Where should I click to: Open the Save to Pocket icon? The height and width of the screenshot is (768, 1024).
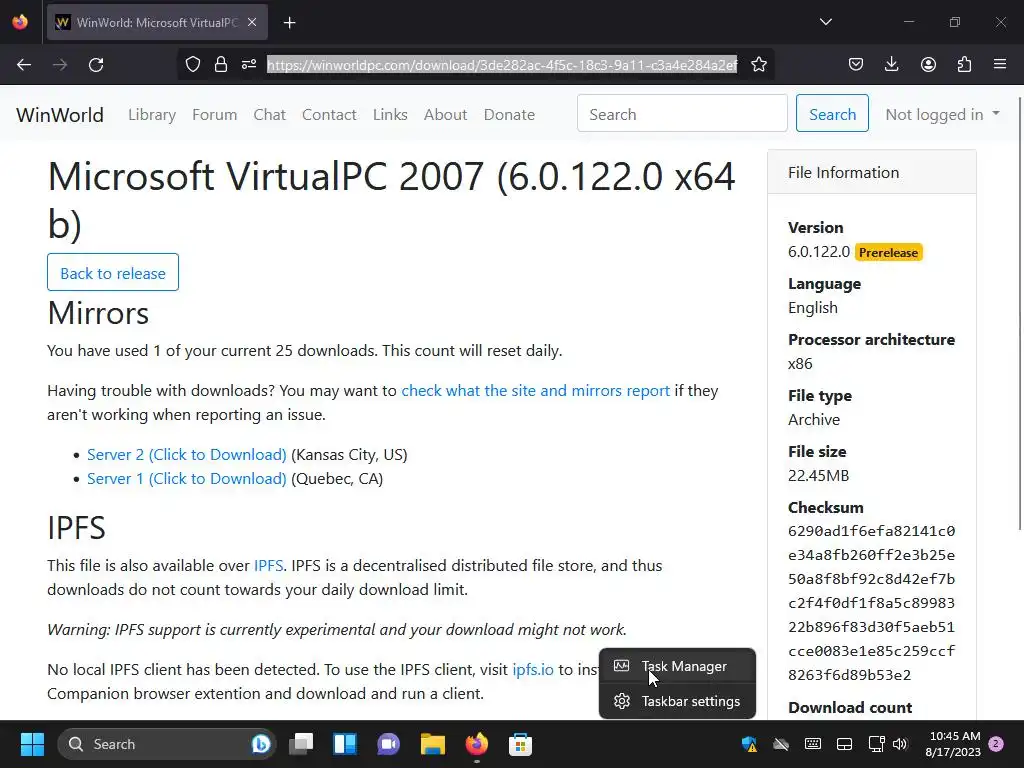click(x=856, y=65)
